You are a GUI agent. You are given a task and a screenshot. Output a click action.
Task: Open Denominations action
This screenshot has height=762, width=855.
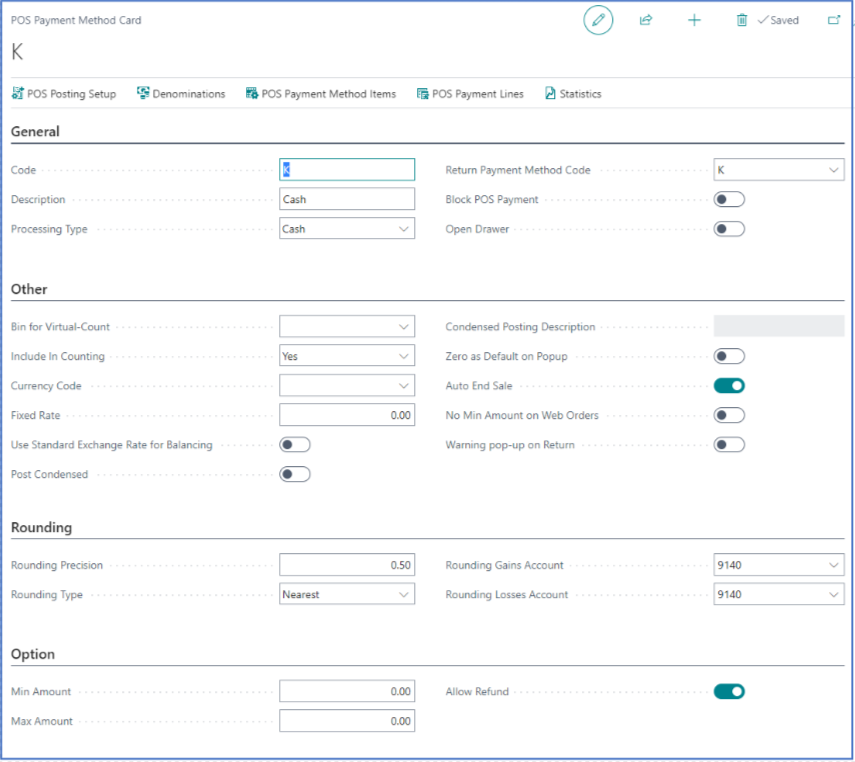click(x=181, y=94)
